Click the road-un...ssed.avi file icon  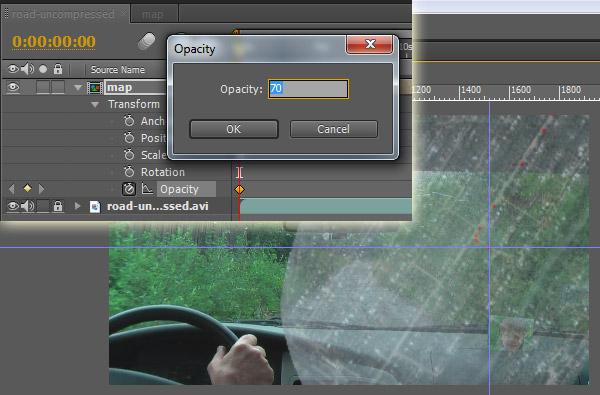pyautogui.click(x=95, y=206)
